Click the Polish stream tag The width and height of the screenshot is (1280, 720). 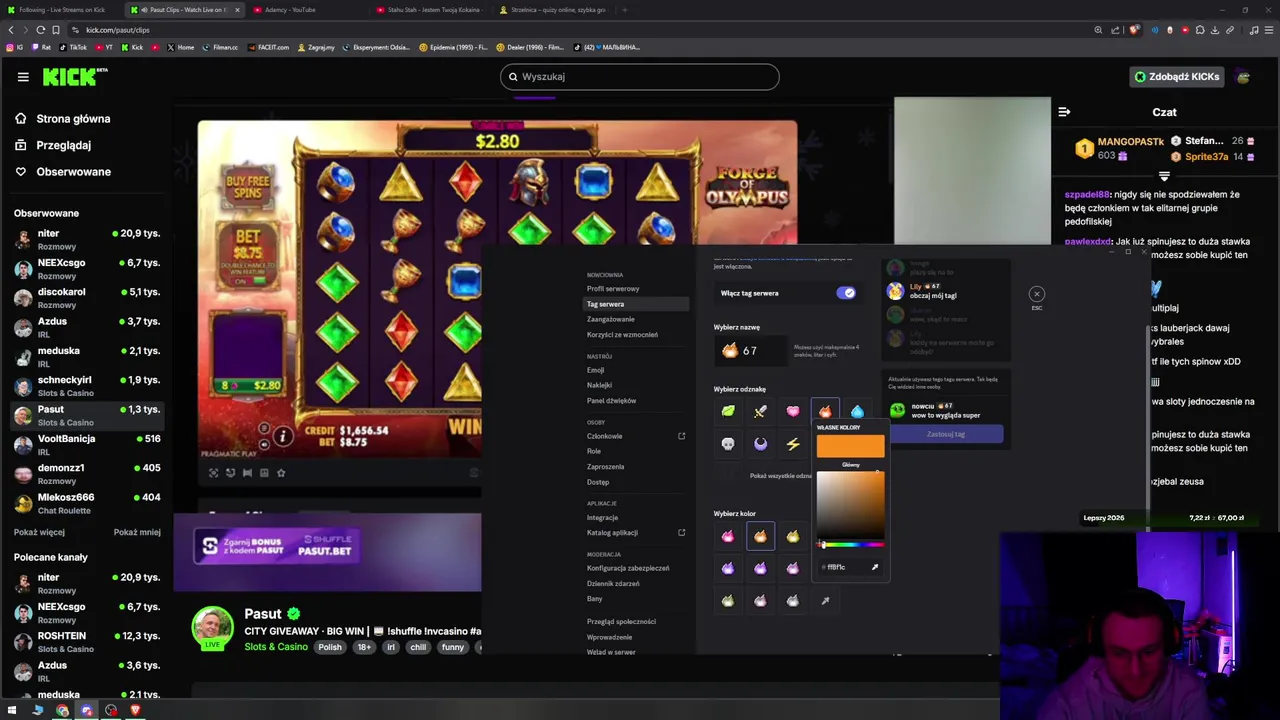(x=330, y=647)
